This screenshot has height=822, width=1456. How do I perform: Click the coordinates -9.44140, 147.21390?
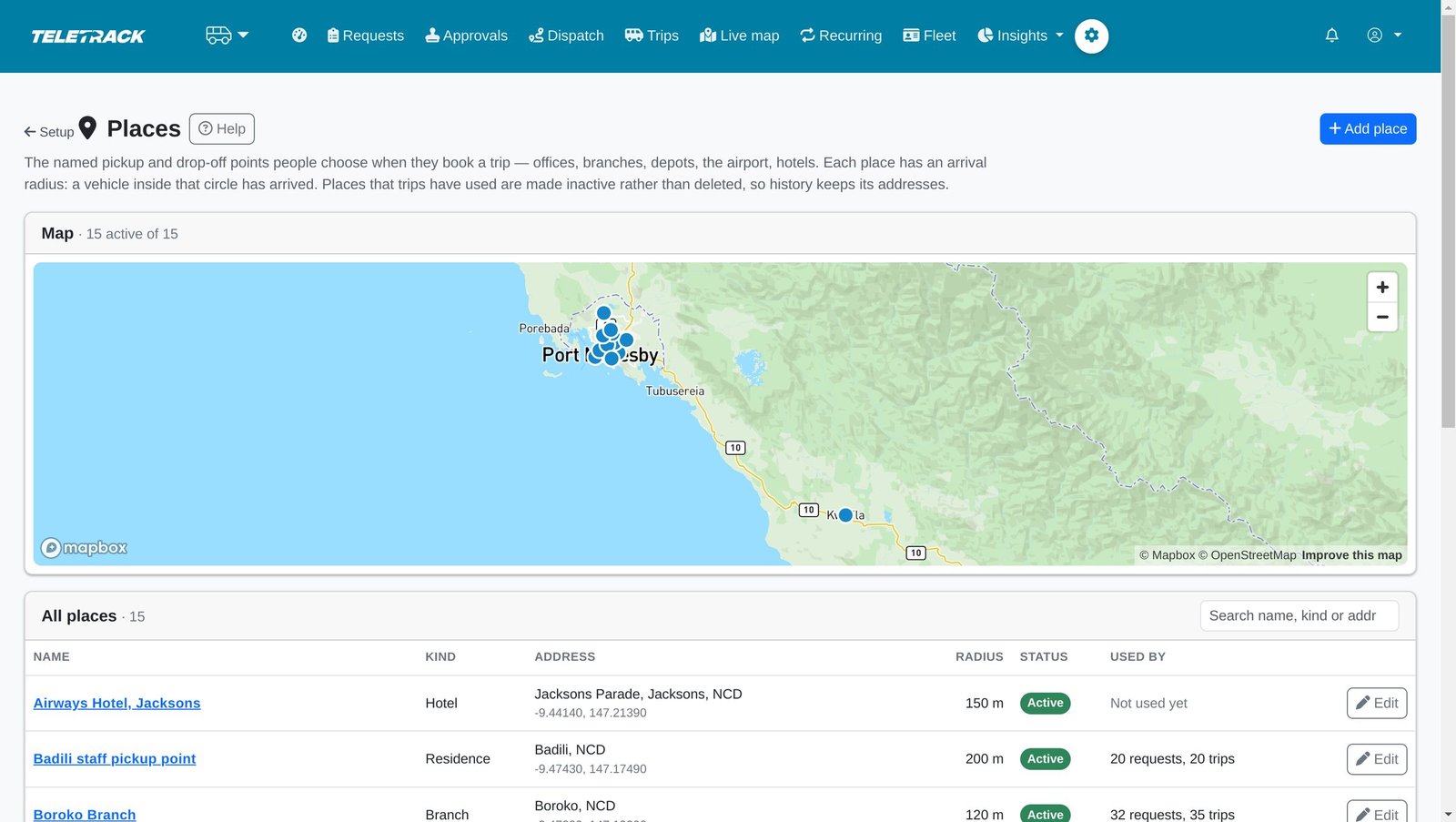[x=591, y=713]
